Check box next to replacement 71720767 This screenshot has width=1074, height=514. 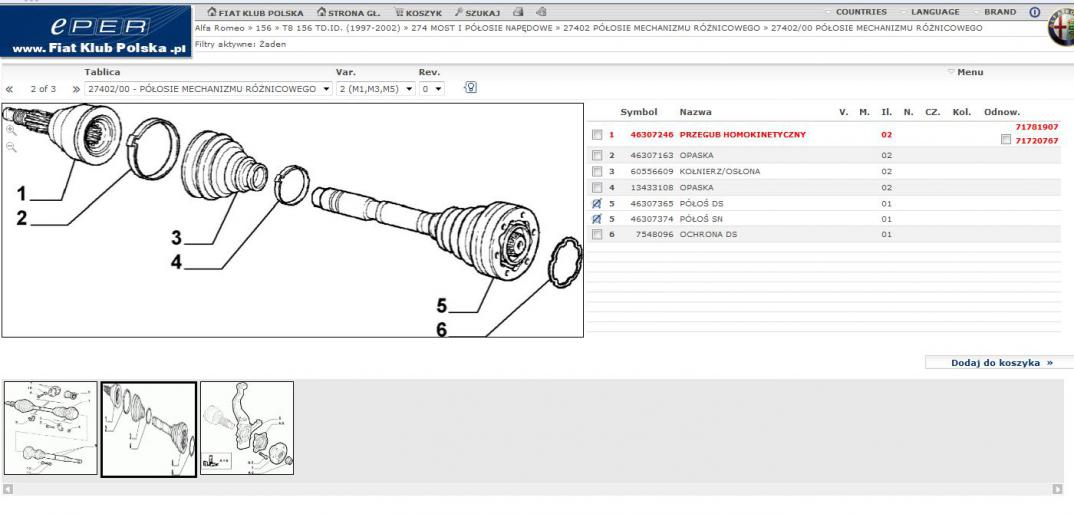click(x=1006, y=140)
